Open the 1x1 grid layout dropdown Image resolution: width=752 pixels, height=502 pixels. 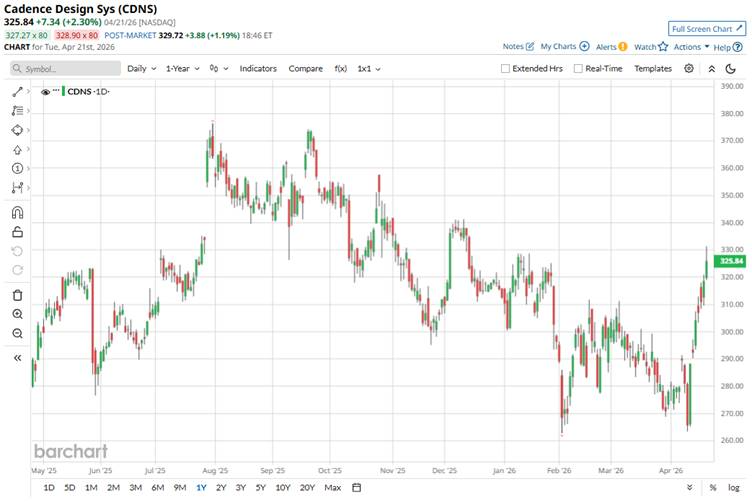[369, 69]
